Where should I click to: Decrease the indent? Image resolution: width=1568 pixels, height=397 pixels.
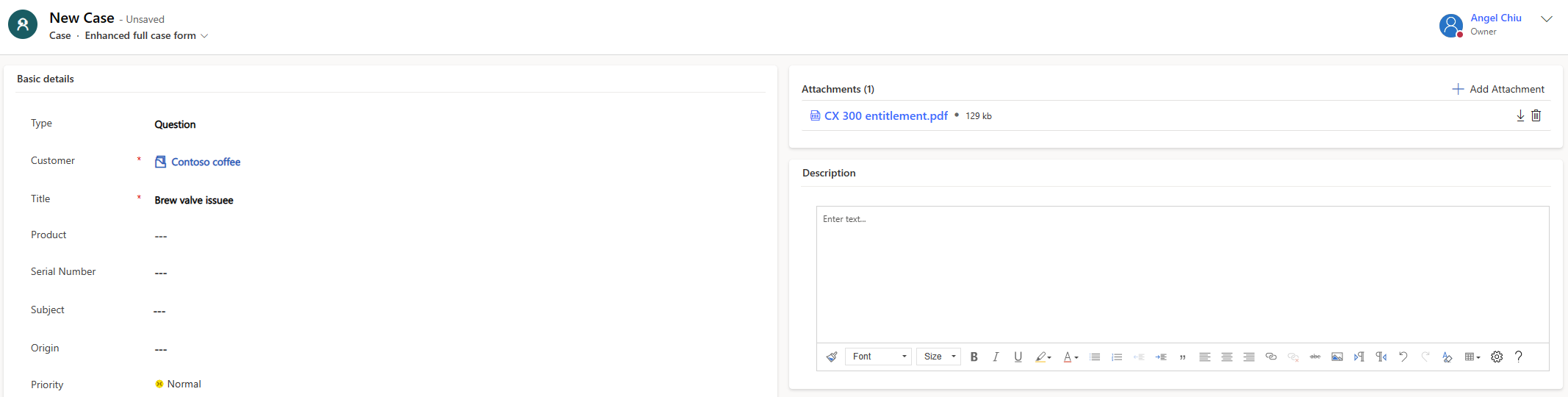coord(1139,357)
